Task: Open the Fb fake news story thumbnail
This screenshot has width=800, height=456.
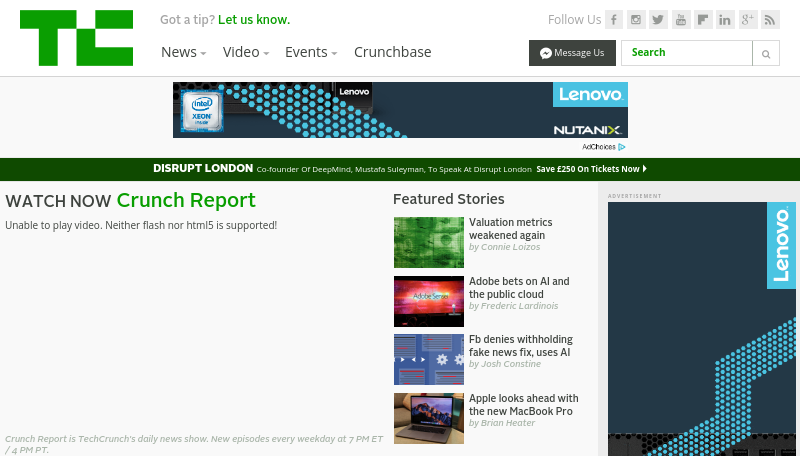Action: click(429, 360)
